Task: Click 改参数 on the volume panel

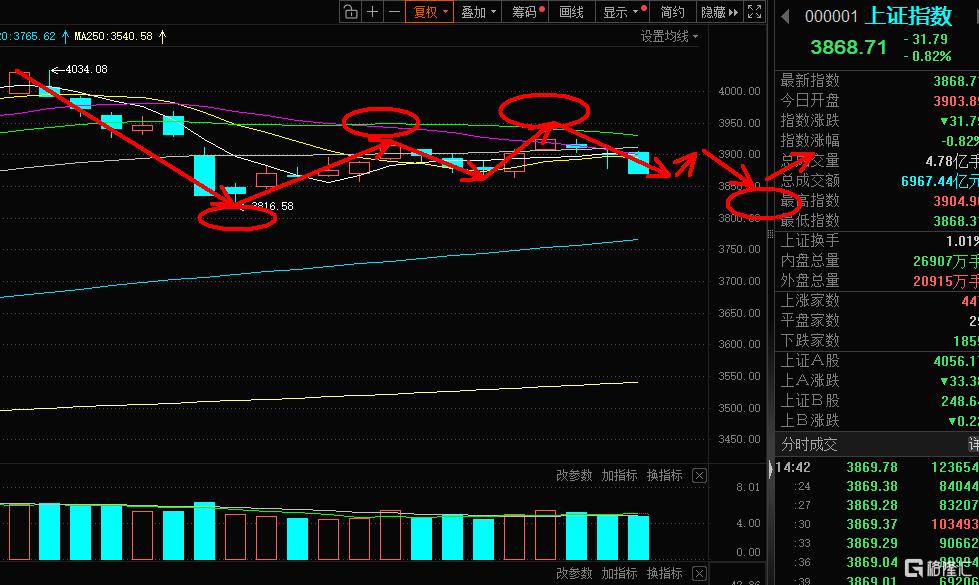Action: 574,476
